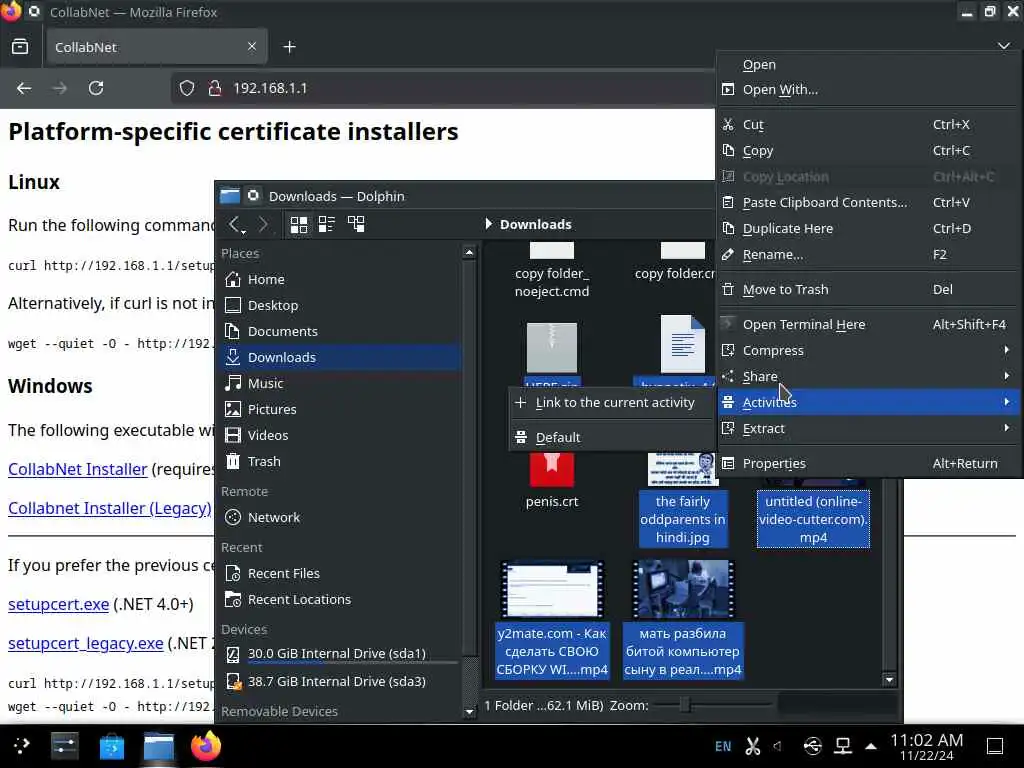Select Paste Clipboard Contents...

coord(869,202)
